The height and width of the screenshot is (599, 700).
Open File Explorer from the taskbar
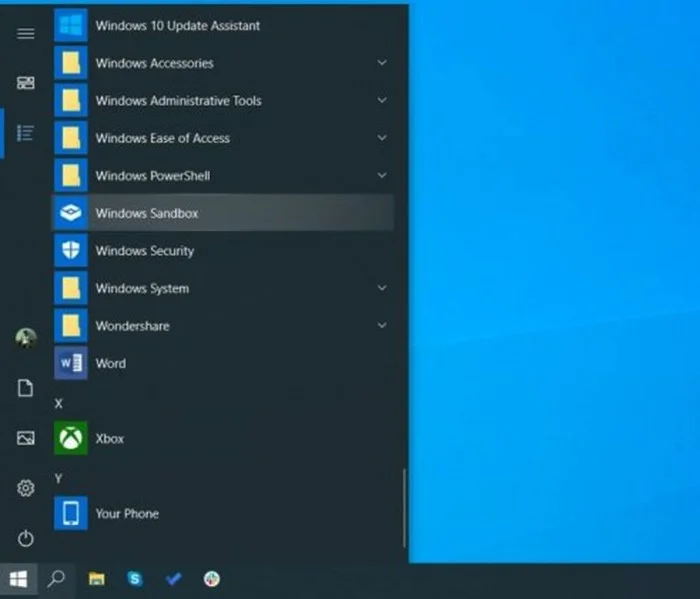click(96, 579)
